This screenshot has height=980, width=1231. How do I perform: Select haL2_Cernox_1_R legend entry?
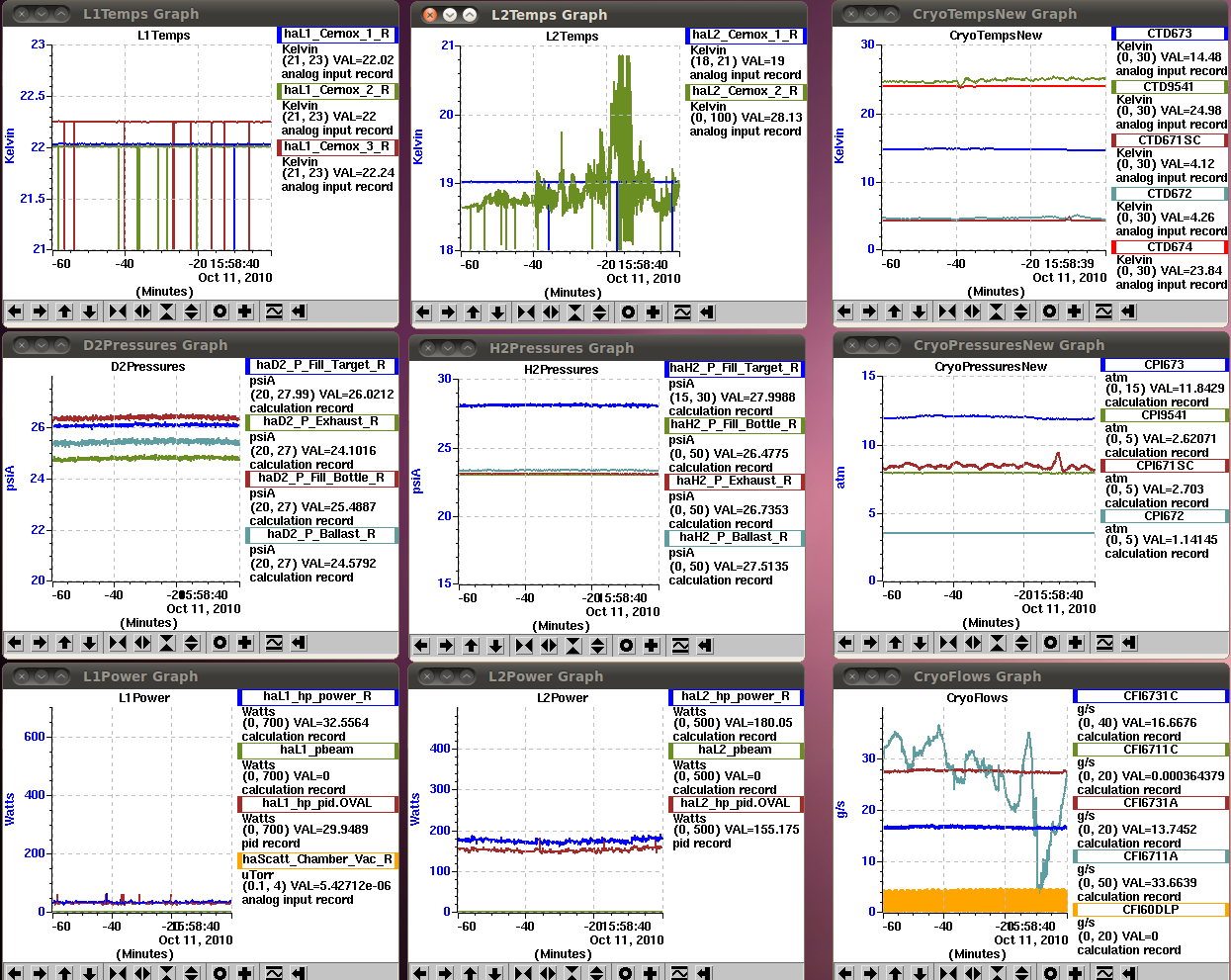(746, 35)
